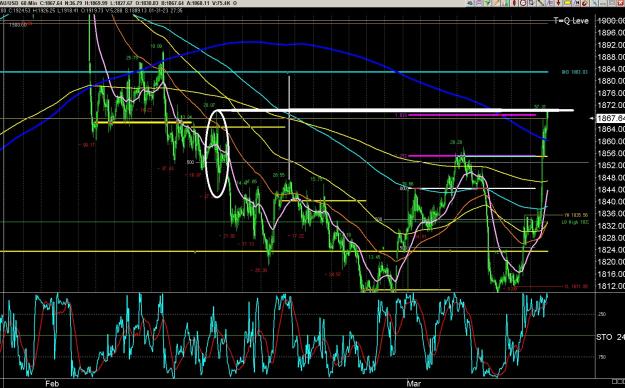This screenshot has width=625, height=388.
Task: Click the 1812.00 price axis label
Action: (611, 286)
